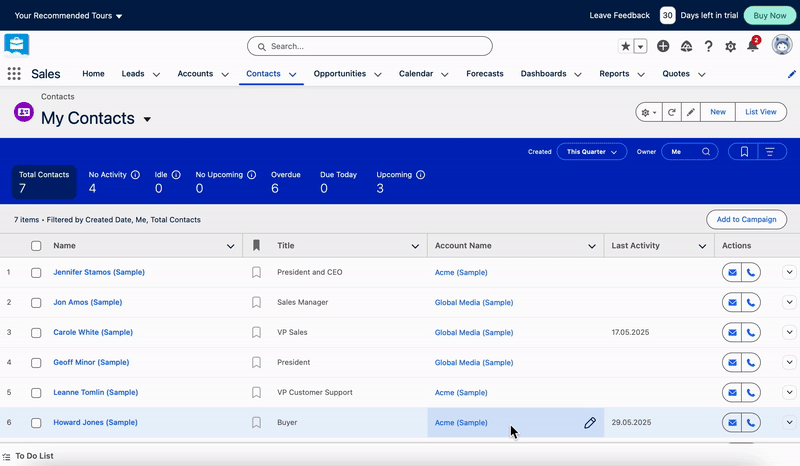Open the Trailhead guidance icon
The image size is (800, 466).
point(686,46)
